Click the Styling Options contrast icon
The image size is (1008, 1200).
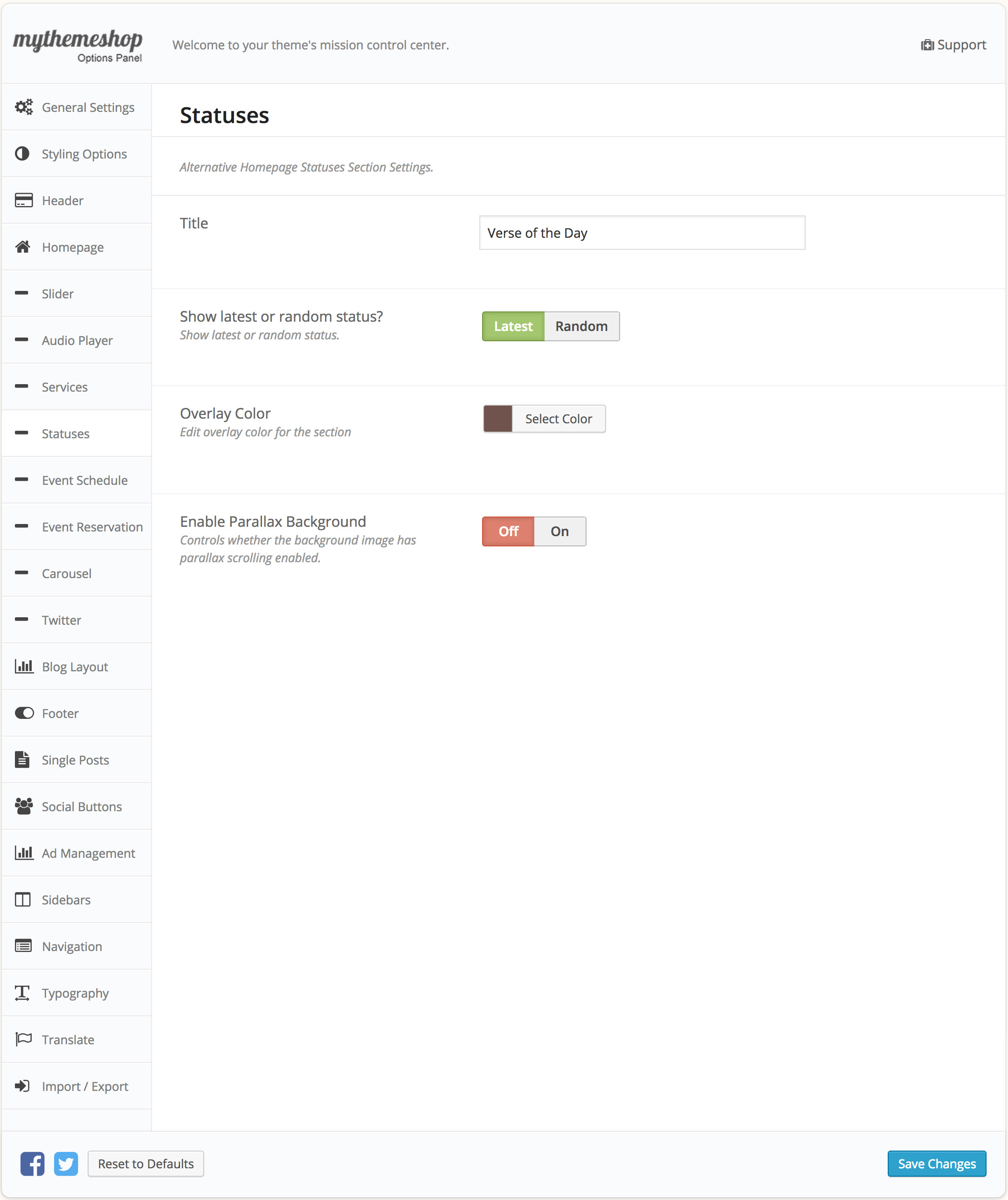[22, 154]
